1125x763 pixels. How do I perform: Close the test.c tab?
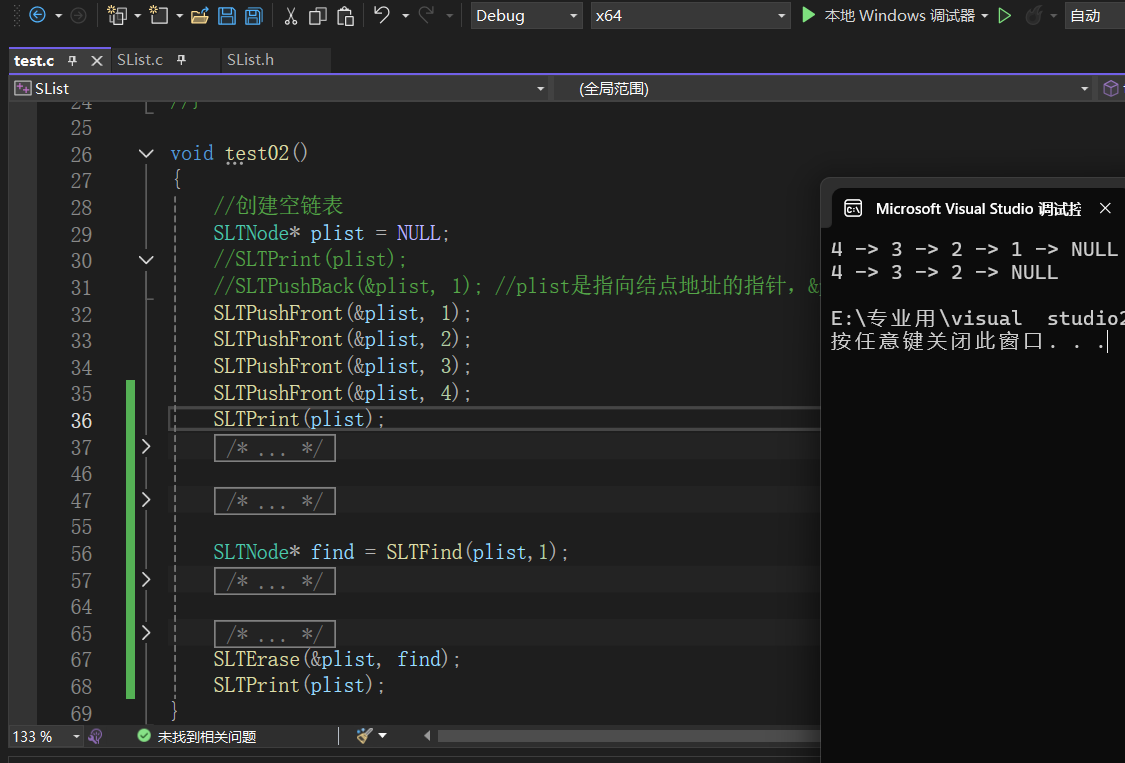tap(97, 61)
